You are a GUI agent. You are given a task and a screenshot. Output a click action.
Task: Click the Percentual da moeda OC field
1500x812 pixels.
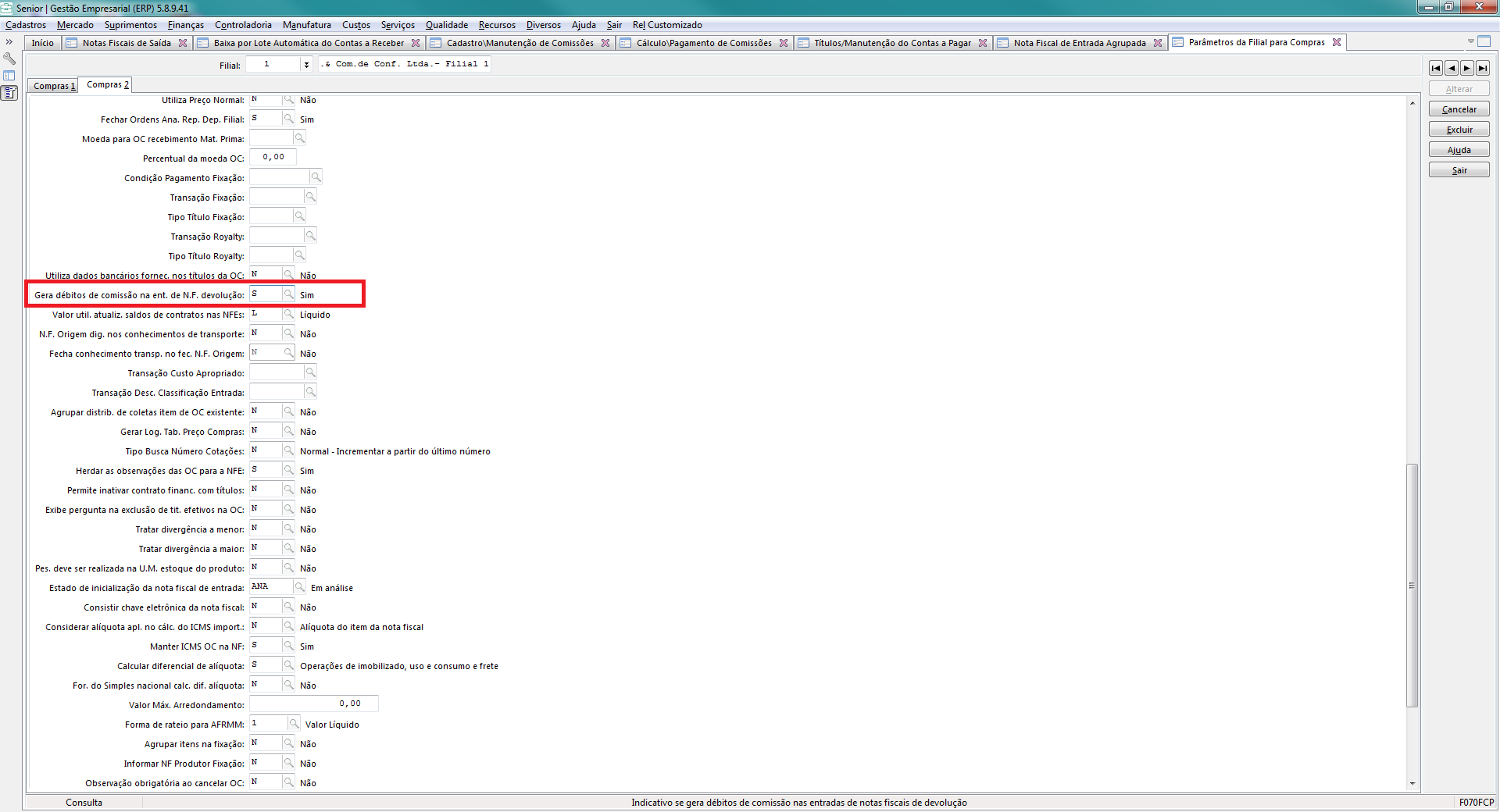click(x=273, y=158)
